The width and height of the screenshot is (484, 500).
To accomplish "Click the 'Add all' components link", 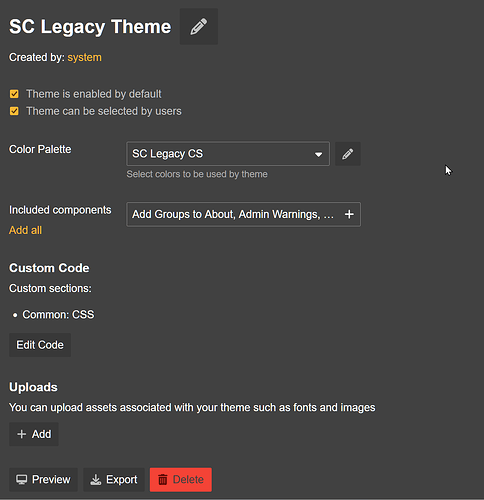I will point(25,230).
